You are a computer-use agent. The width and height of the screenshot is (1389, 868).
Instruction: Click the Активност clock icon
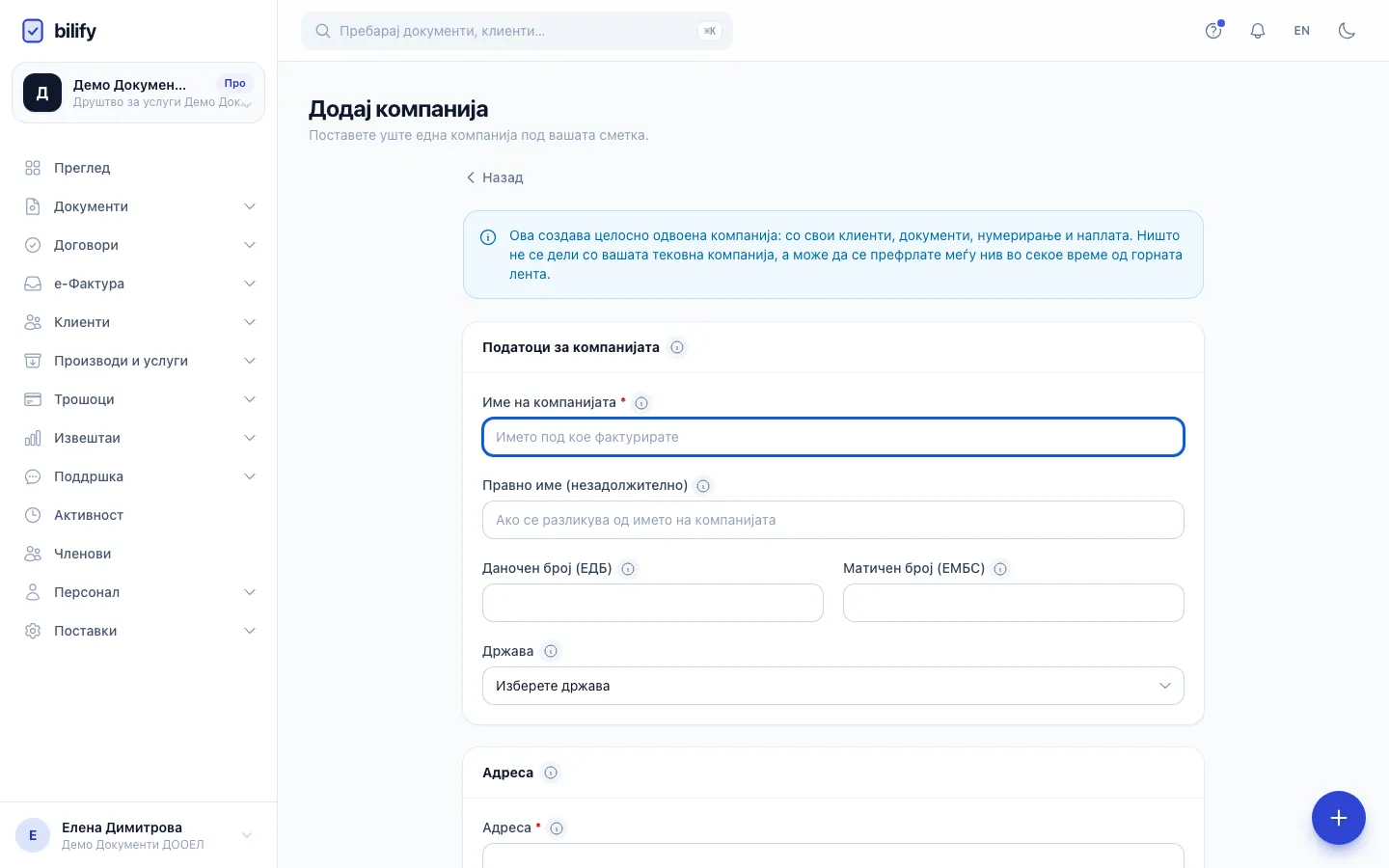click(33, 515)
